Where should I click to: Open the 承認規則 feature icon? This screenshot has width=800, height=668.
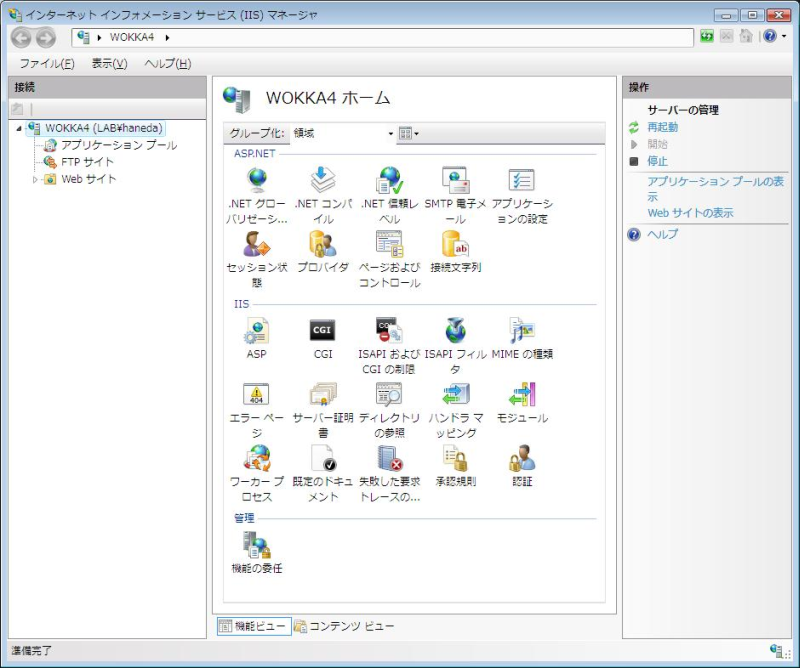(x=456, y=458)
